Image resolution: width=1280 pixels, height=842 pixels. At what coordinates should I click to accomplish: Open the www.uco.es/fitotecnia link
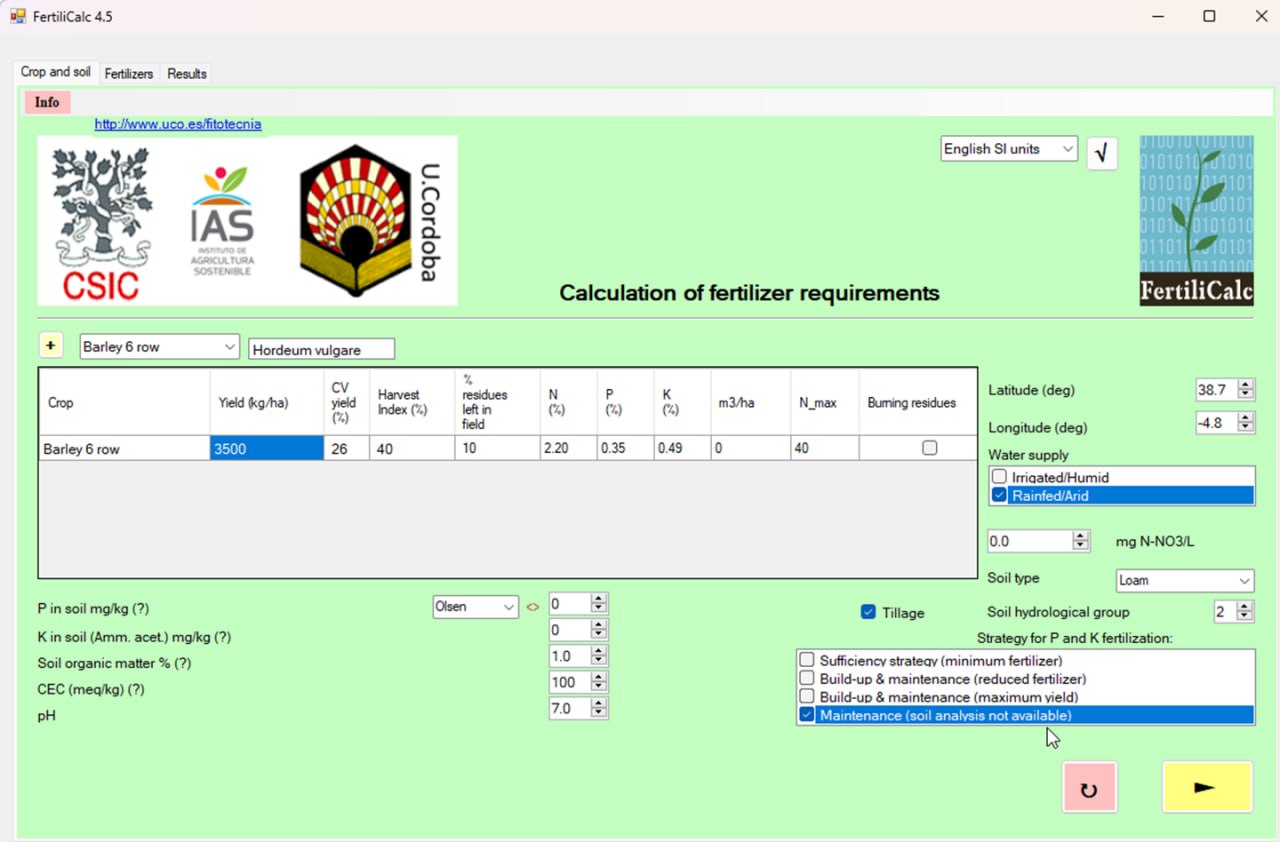(x=178, y=124)
